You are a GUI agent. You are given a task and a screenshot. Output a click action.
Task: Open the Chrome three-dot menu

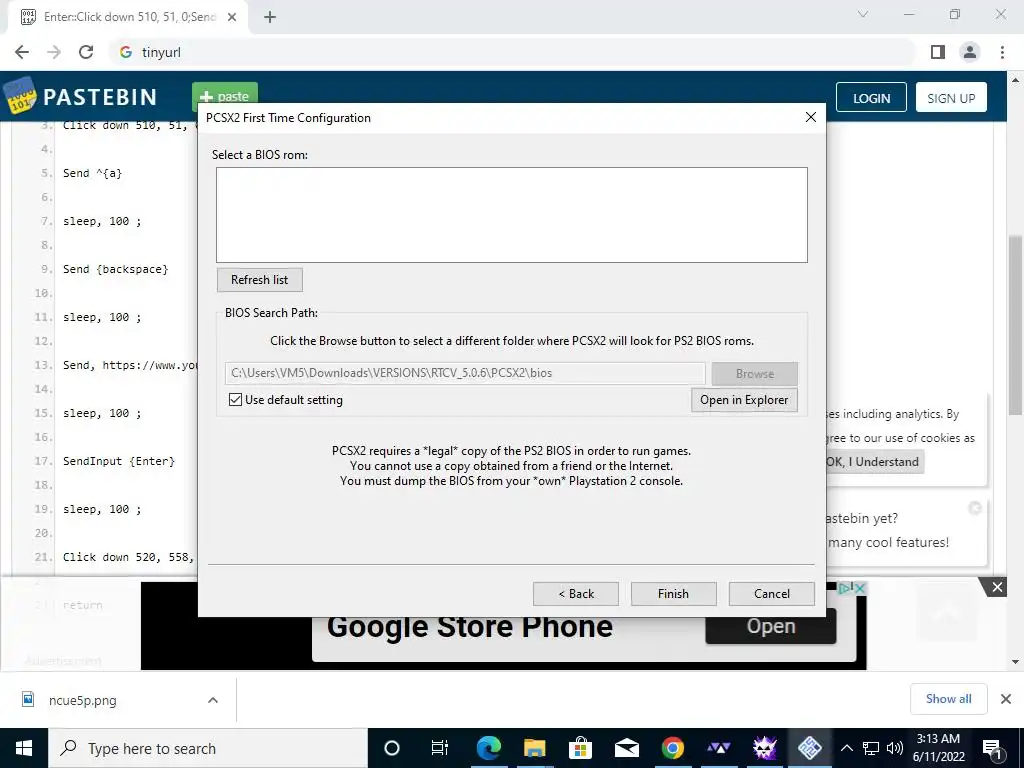[x=1002, y=52]
